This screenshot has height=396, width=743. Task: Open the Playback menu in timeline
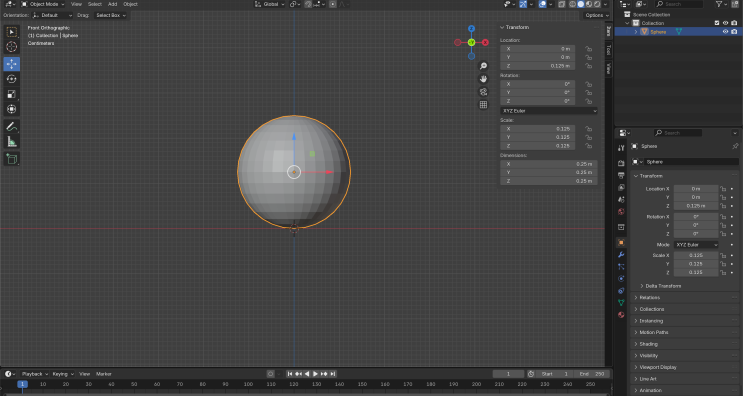point(34,374)
